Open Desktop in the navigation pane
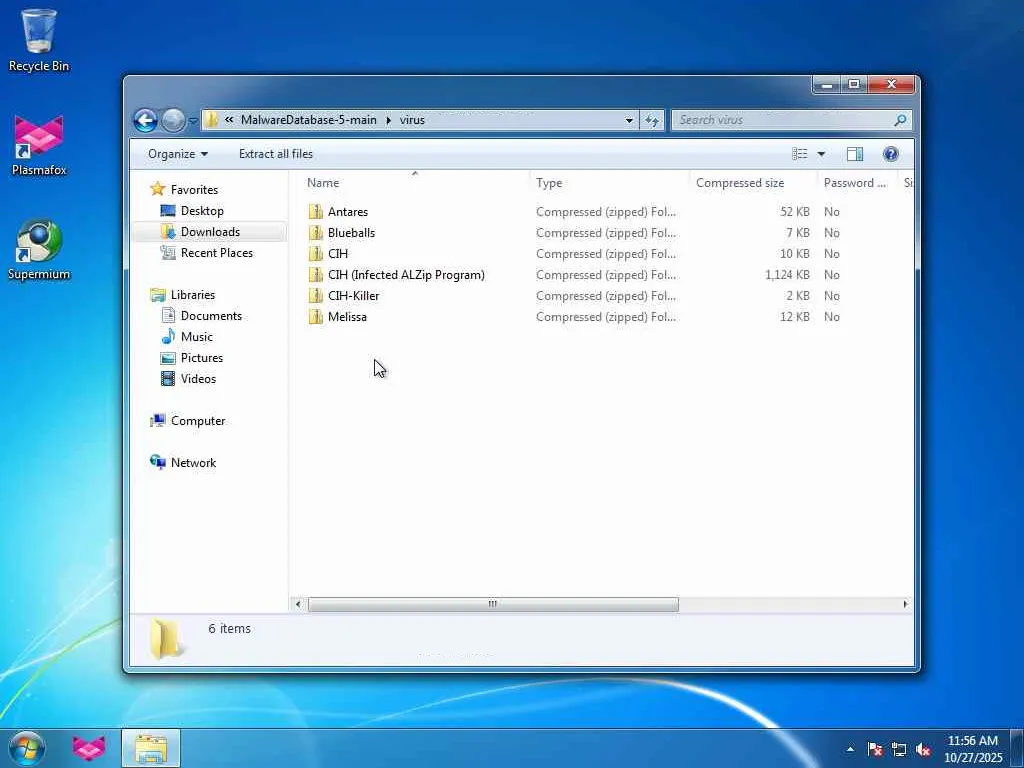The image size is (1024, 768). (202, 211)
